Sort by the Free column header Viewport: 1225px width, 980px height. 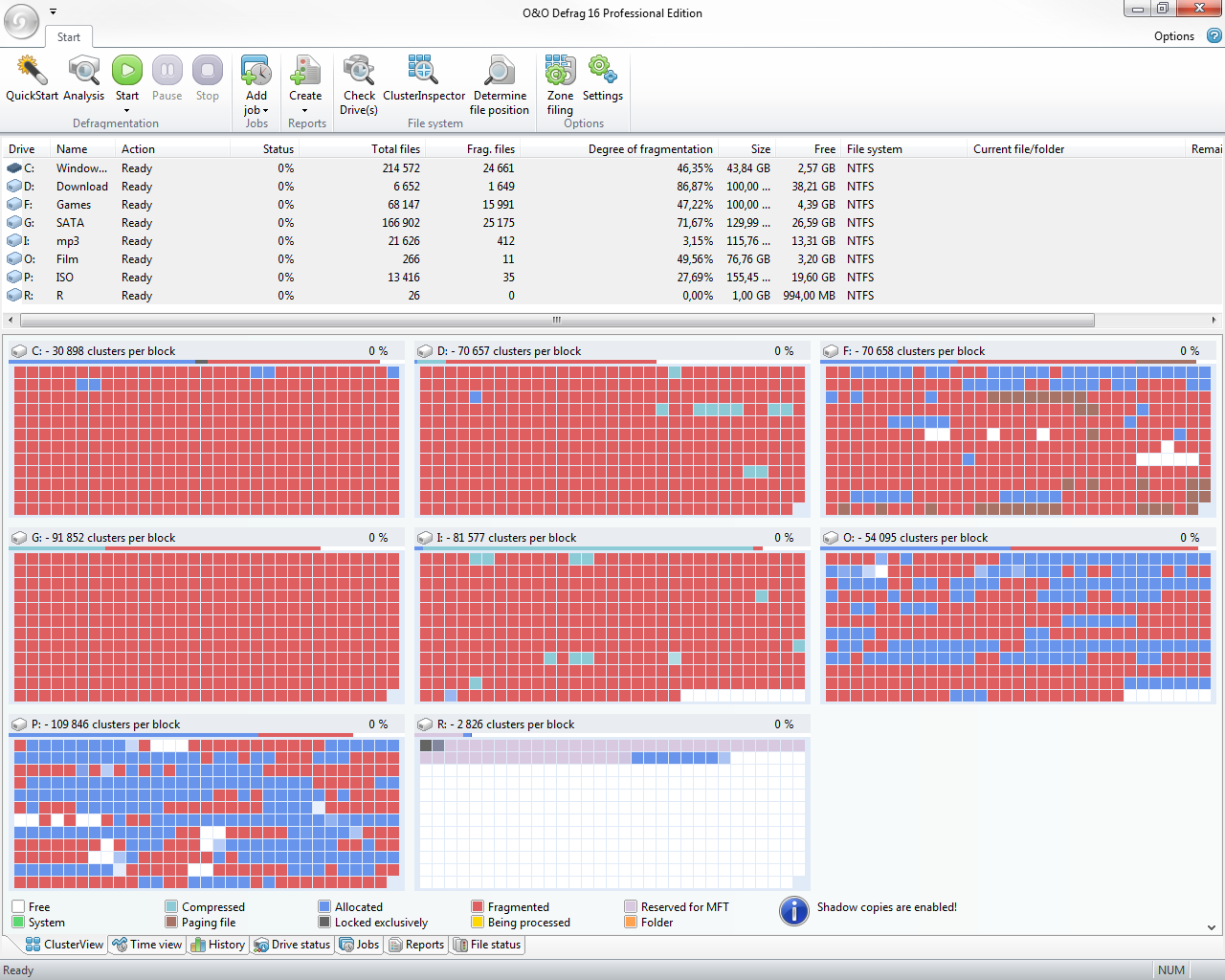[809, 149]
